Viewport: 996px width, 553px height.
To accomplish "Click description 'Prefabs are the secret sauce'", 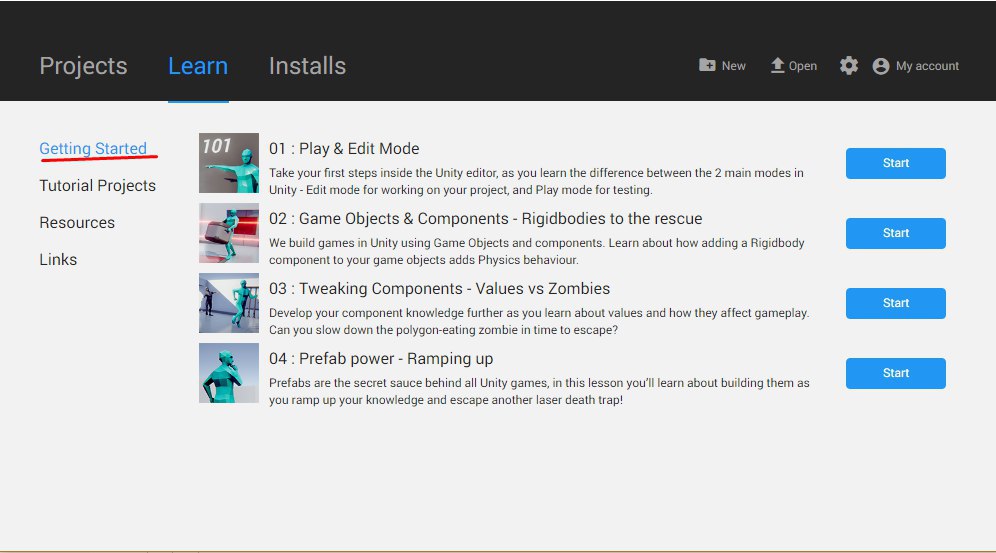I will click(539, 391).
